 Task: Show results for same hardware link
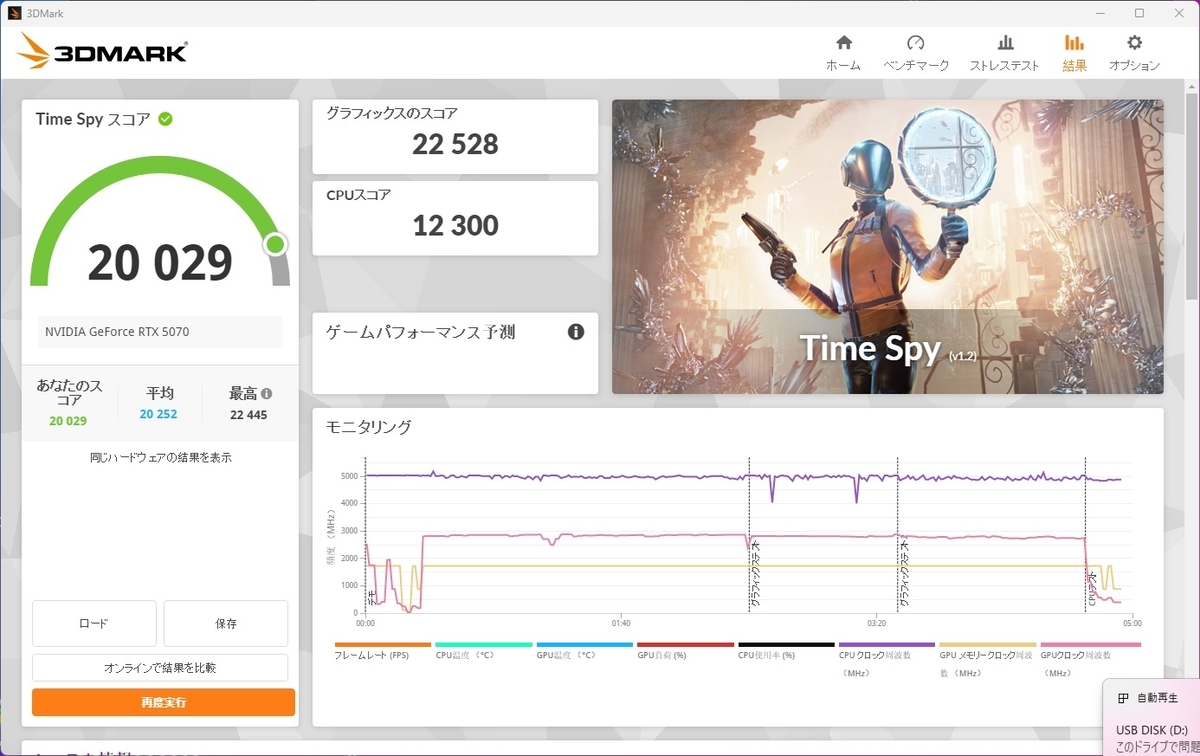[161, 457]
